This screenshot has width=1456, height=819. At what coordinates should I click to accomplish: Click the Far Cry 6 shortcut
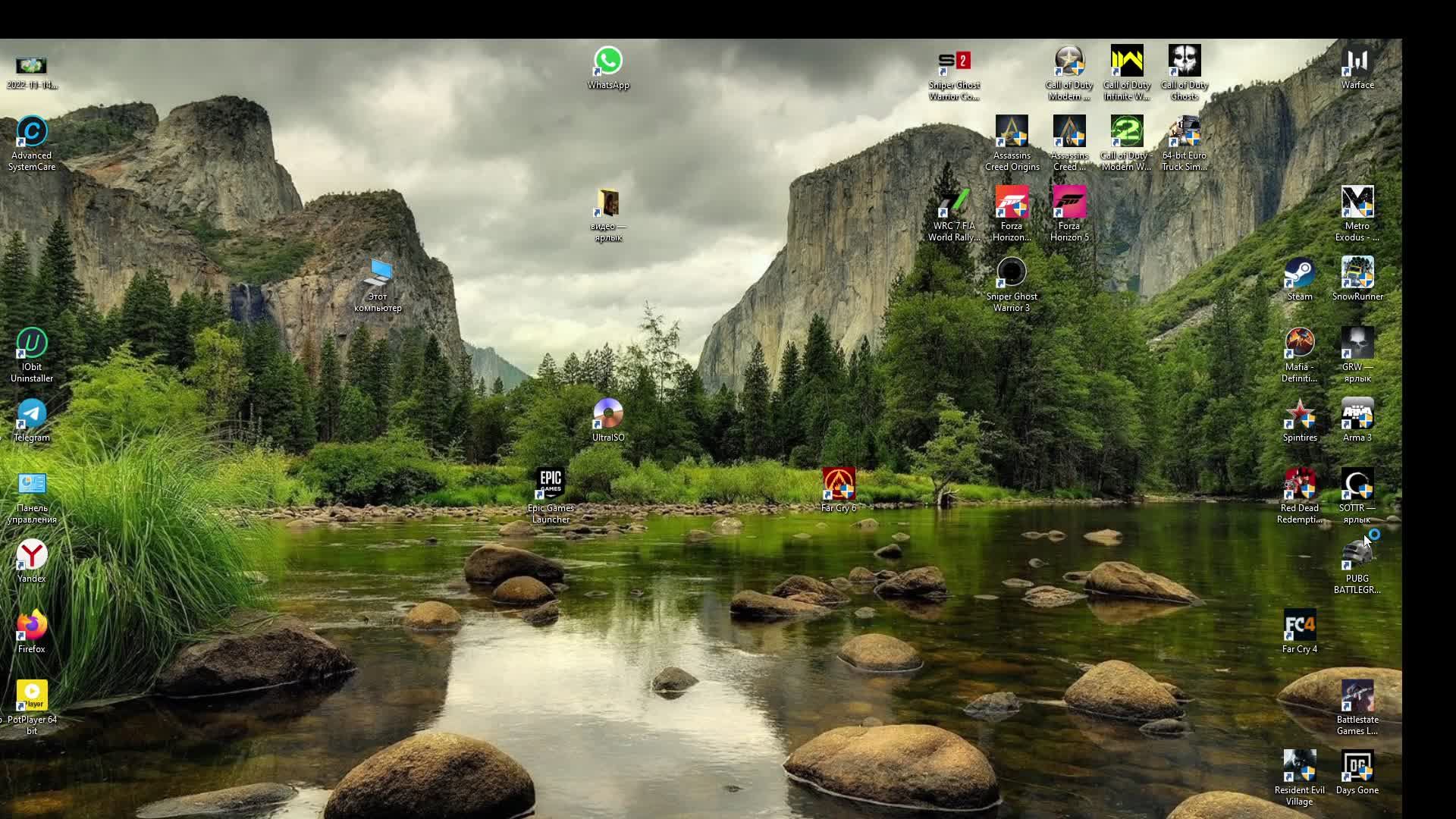[839, 485]
